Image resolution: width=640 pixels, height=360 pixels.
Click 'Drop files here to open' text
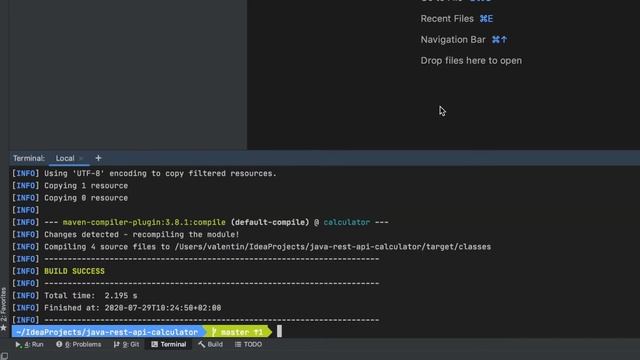[x=471, y=60]
